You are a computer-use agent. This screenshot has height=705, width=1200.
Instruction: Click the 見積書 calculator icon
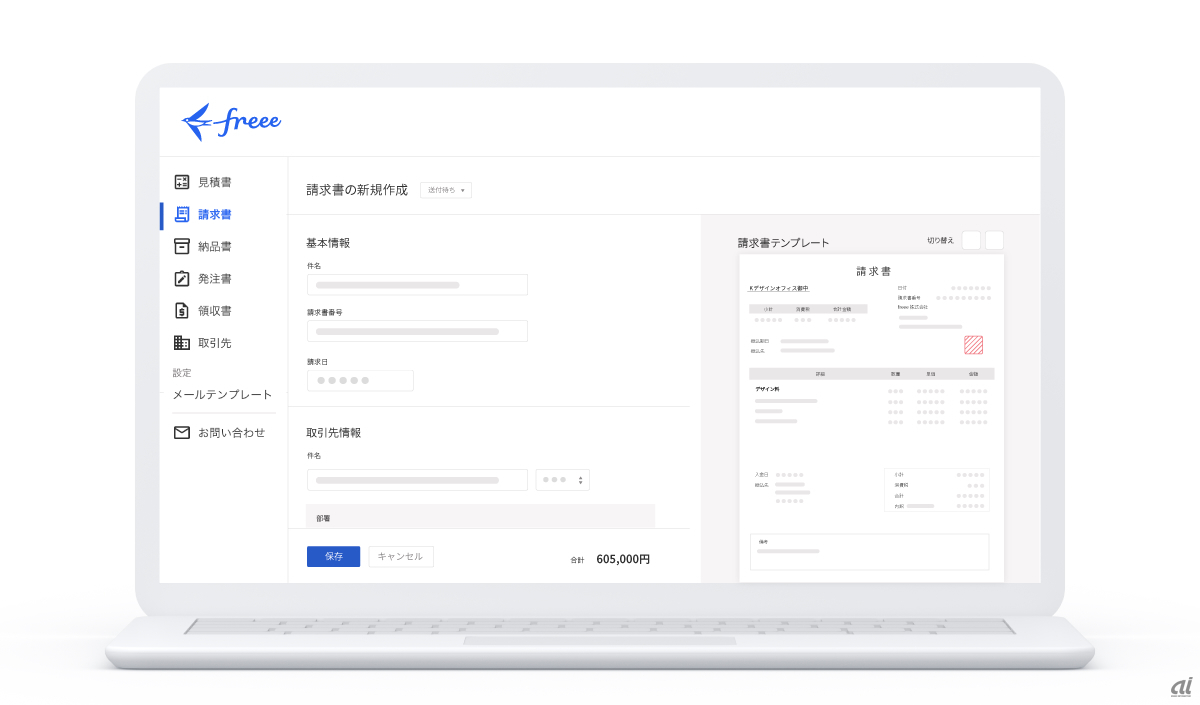182,182
